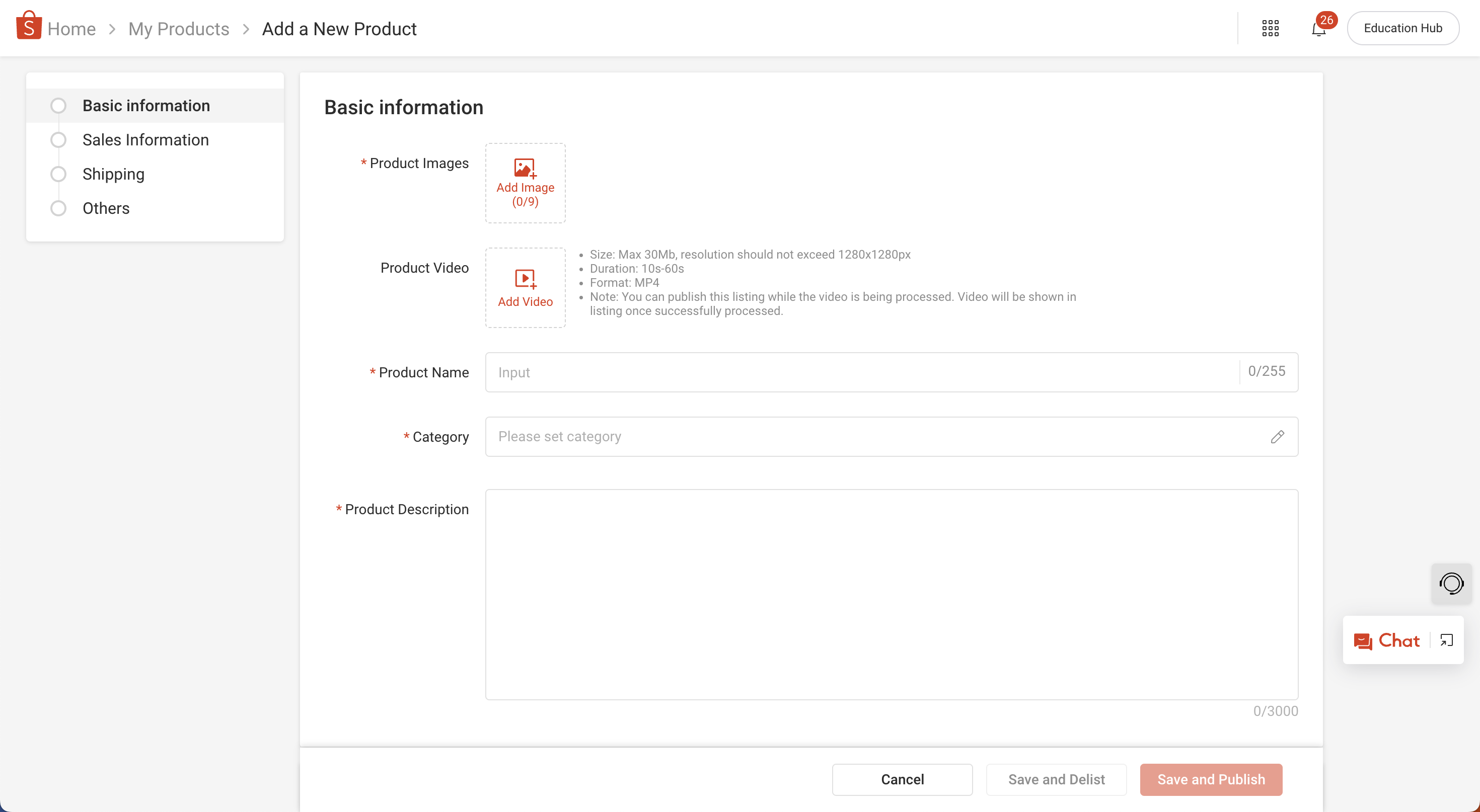Navigate to My Products breadcrumb
The width and height of the screenshot is (1480, 812).
[178, 29]
